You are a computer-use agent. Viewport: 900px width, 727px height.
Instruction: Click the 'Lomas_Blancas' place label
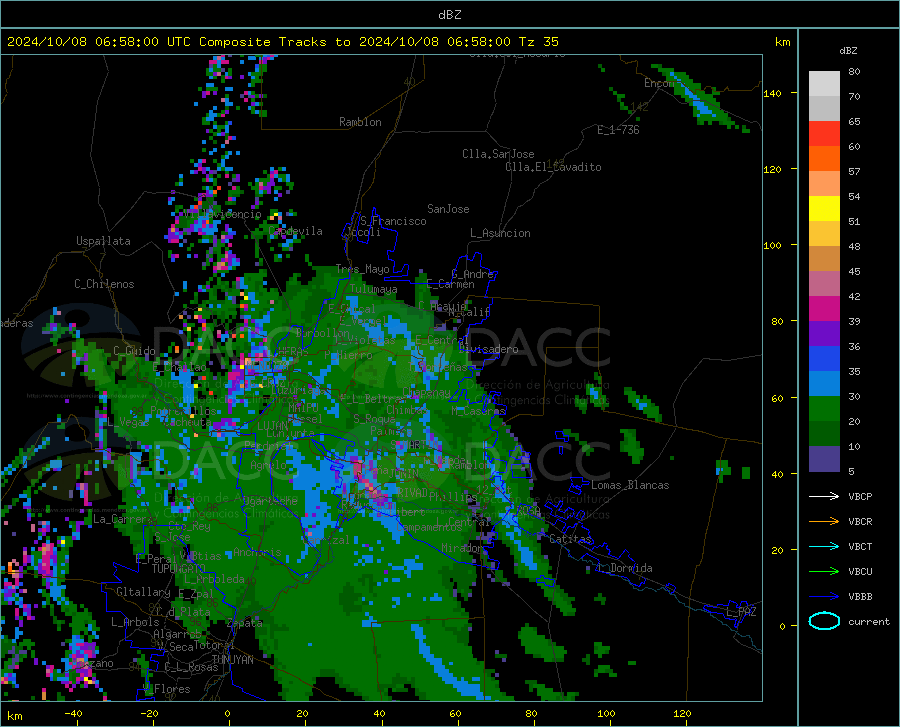pos(630,485)
